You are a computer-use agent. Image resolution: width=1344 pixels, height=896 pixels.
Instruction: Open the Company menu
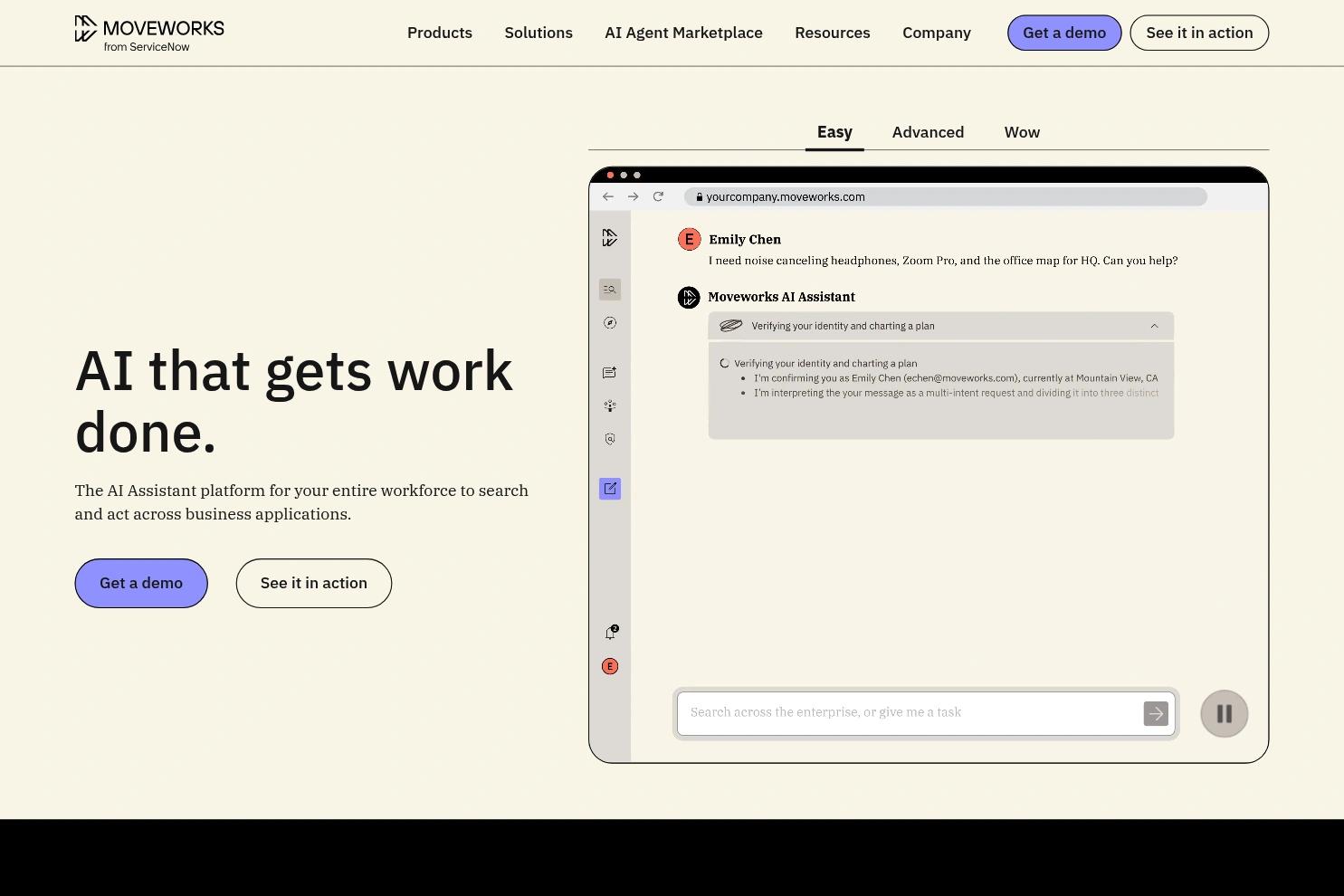pos(937,33)
